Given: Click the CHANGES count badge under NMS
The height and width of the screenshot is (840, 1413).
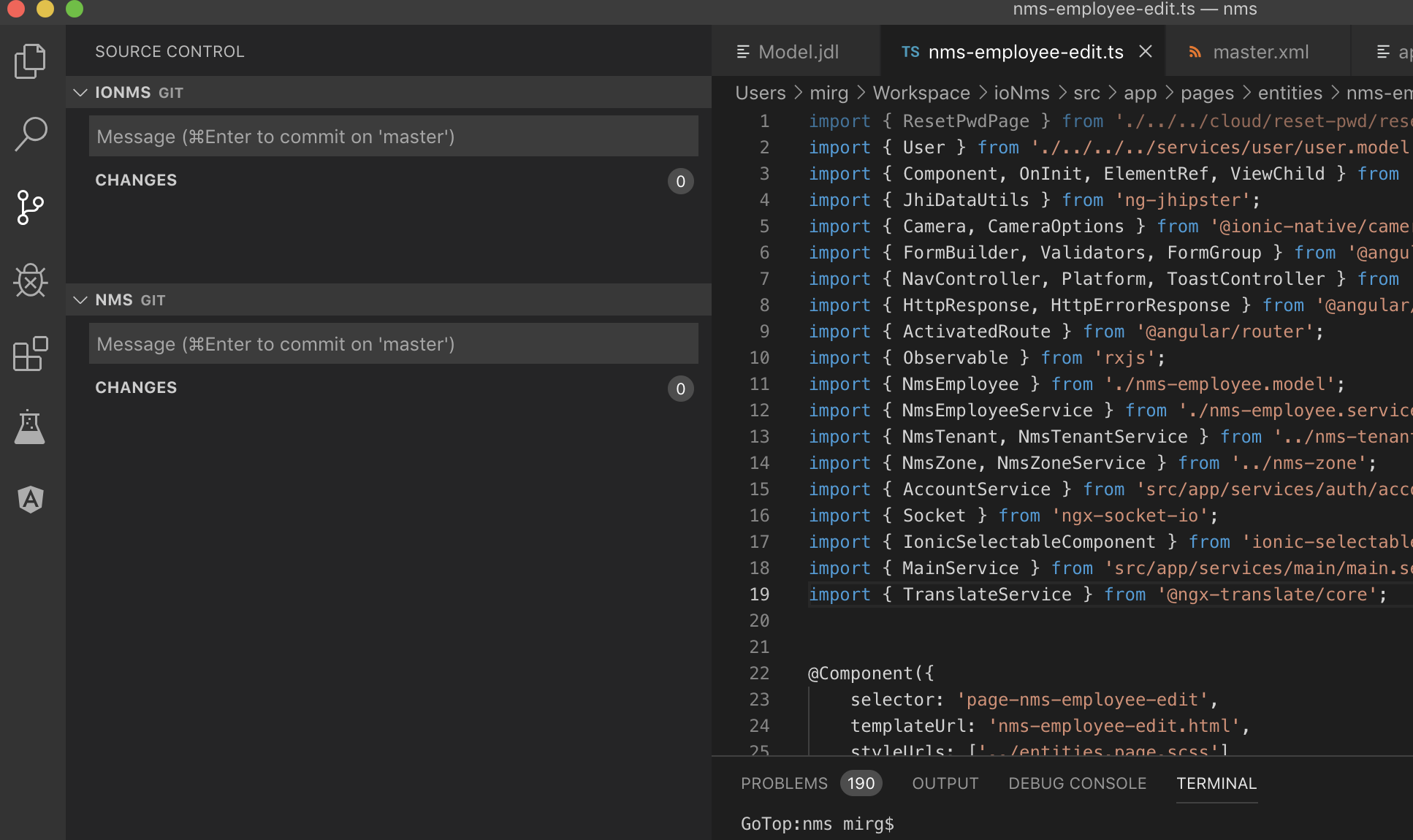Looking at the screenshot, I should pos(679,389).
